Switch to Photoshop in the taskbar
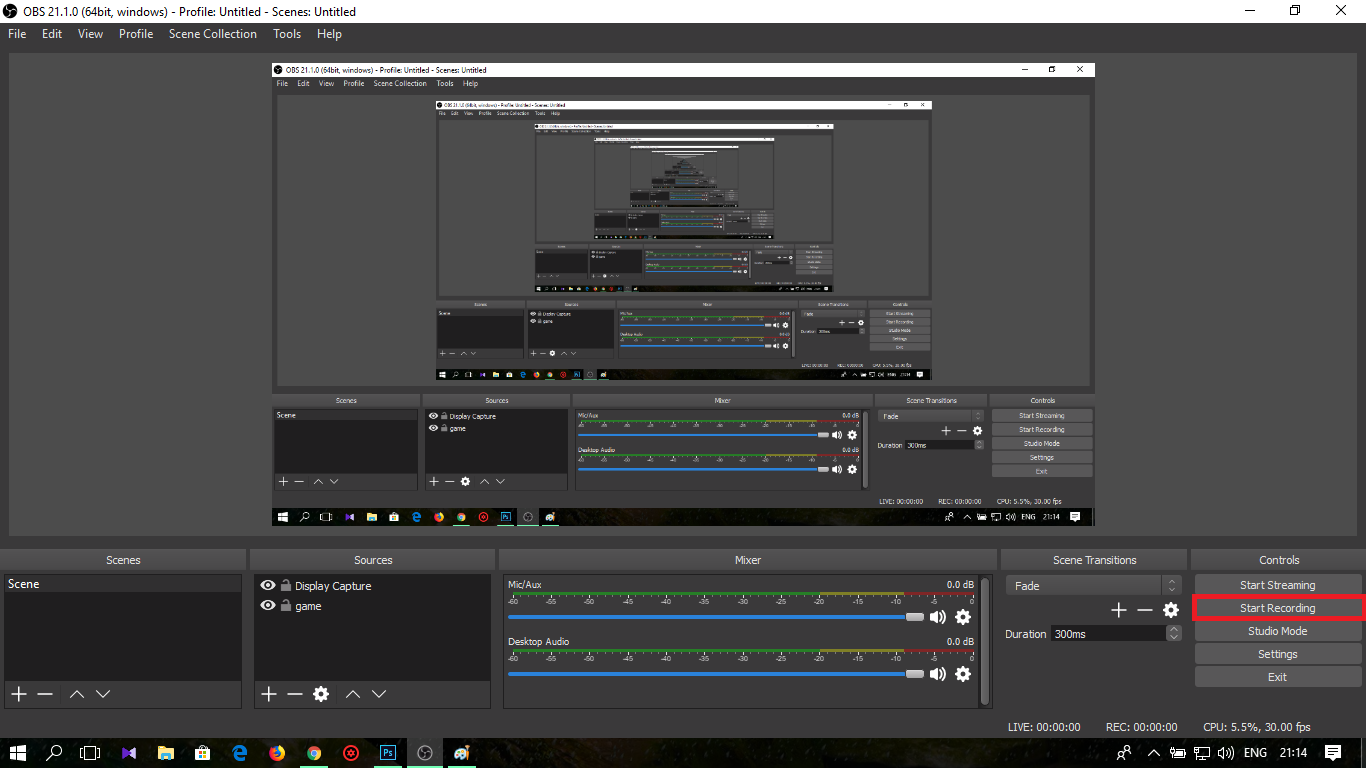Image resolution: width=1366 pixels, height=768 pixels. [388, 753]
